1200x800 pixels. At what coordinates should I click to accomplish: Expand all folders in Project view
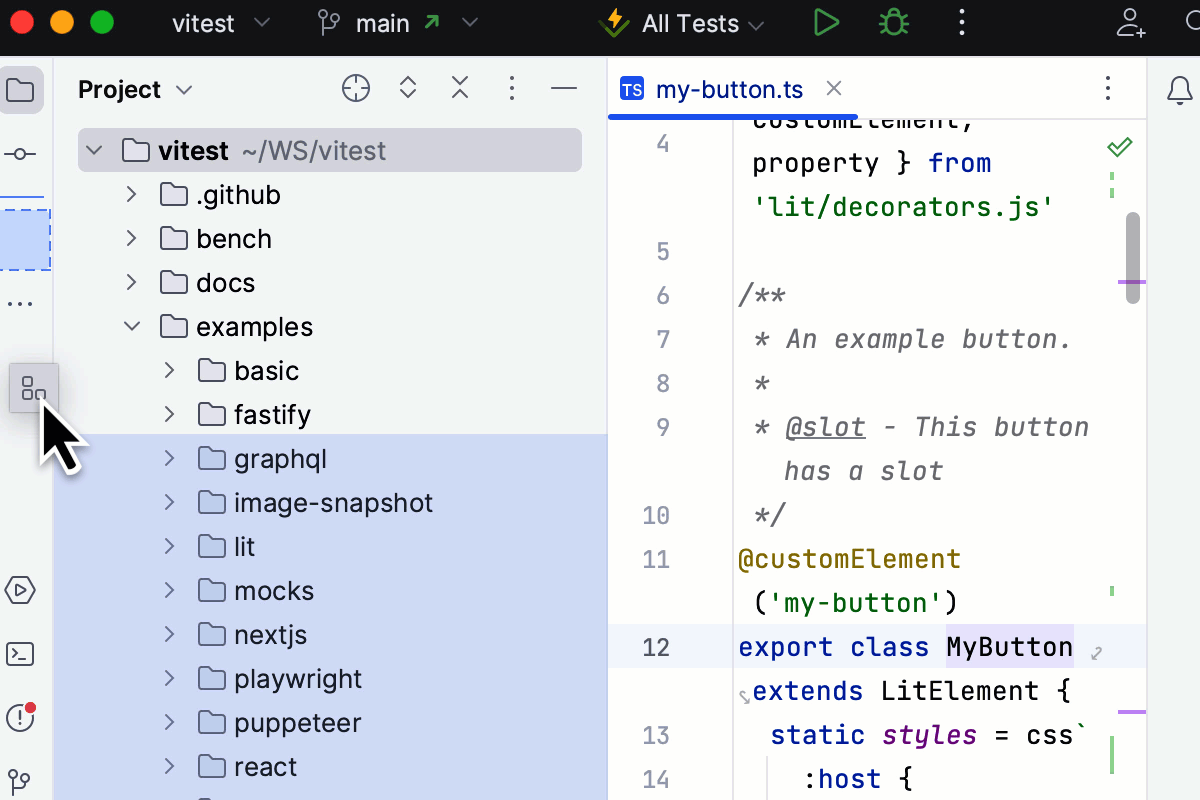[407, 88]
